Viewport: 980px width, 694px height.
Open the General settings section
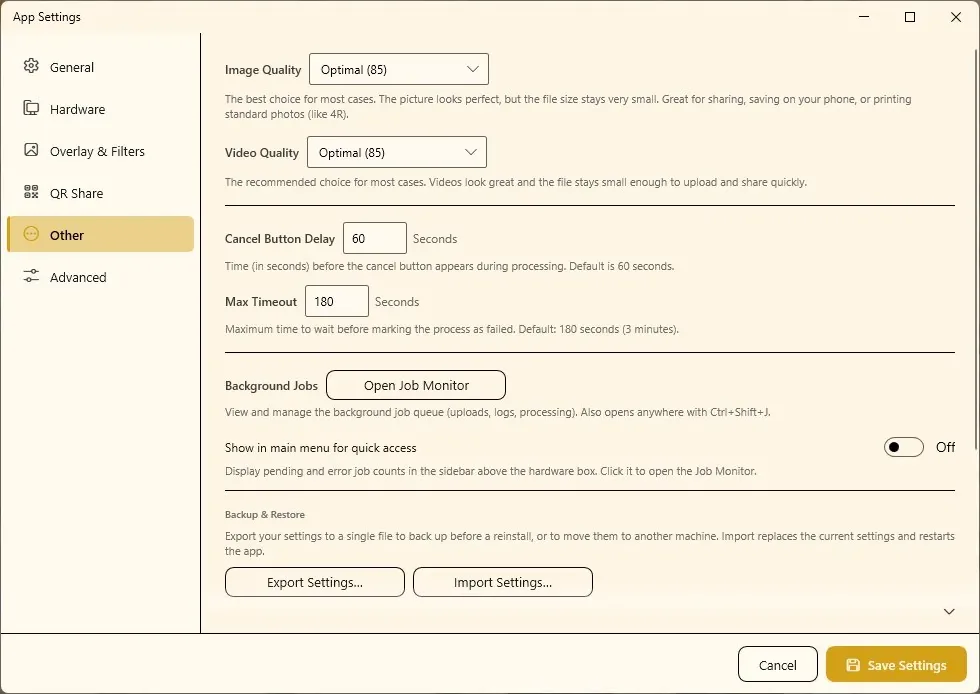pos(100,67)
